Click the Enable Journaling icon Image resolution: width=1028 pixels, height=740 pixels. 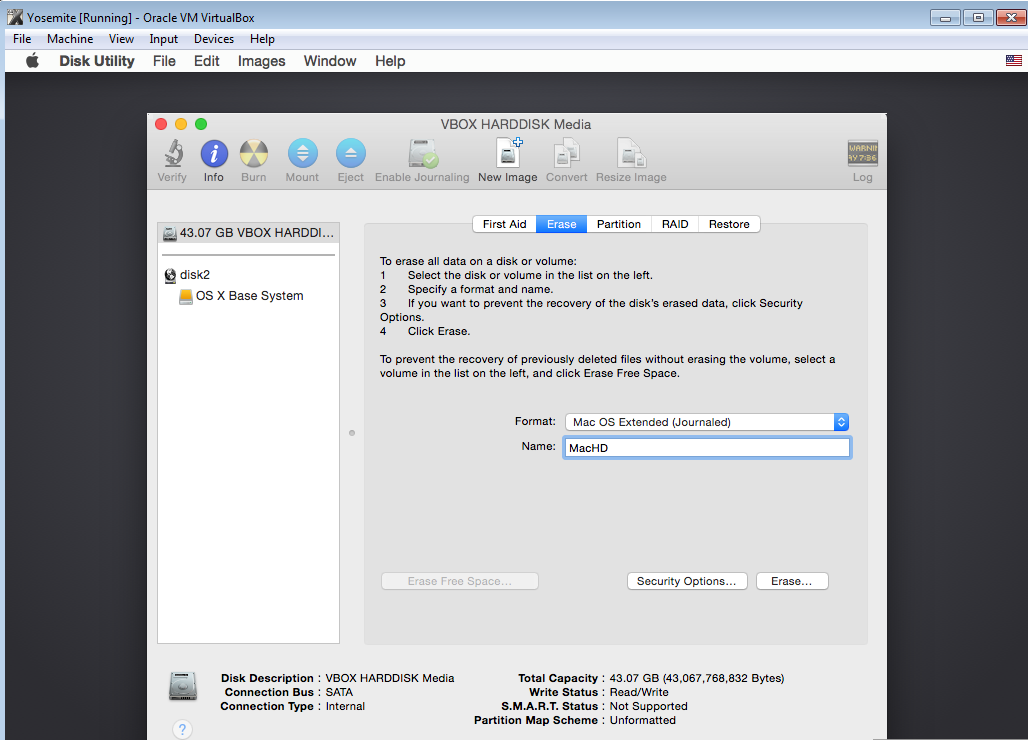pos(423,153)
